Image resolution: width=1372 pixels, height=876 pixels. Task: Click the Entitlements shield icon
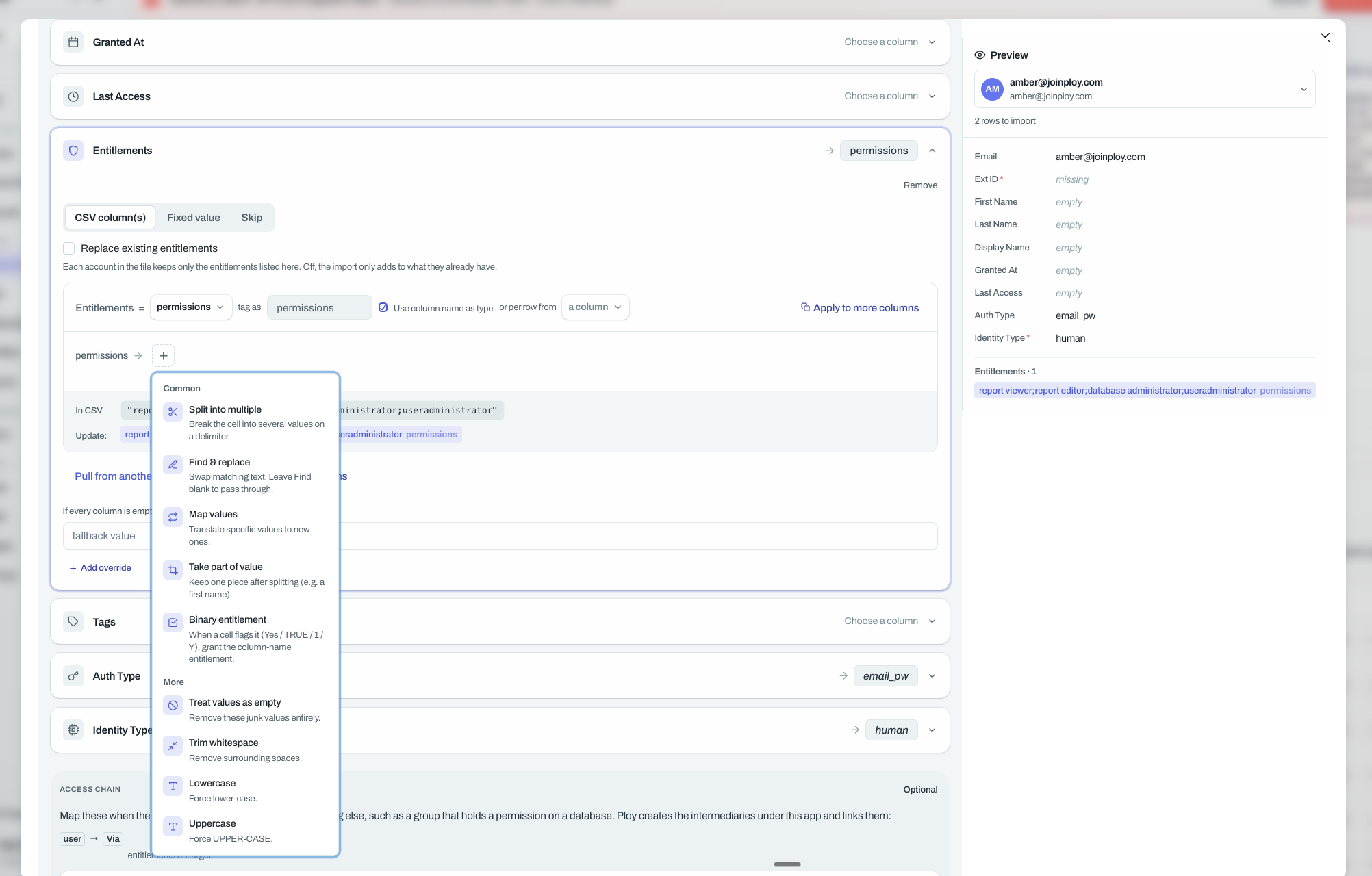[x=73, y=151]
